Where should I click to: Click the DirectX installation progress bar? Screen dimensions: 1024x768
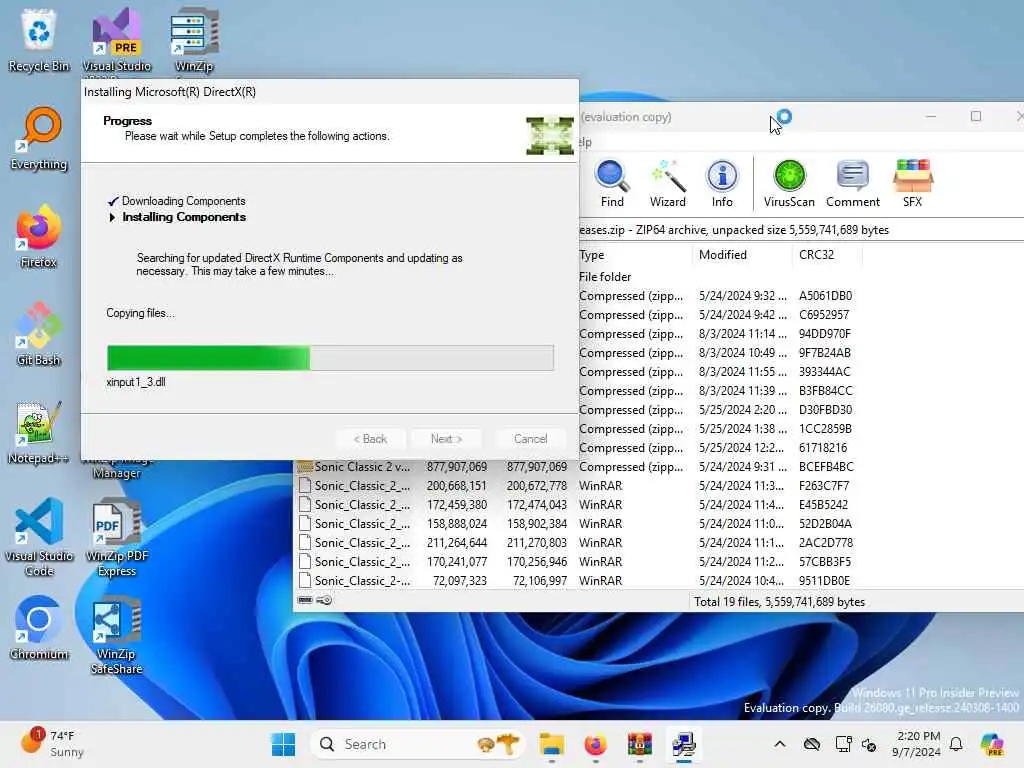point(330,358)
